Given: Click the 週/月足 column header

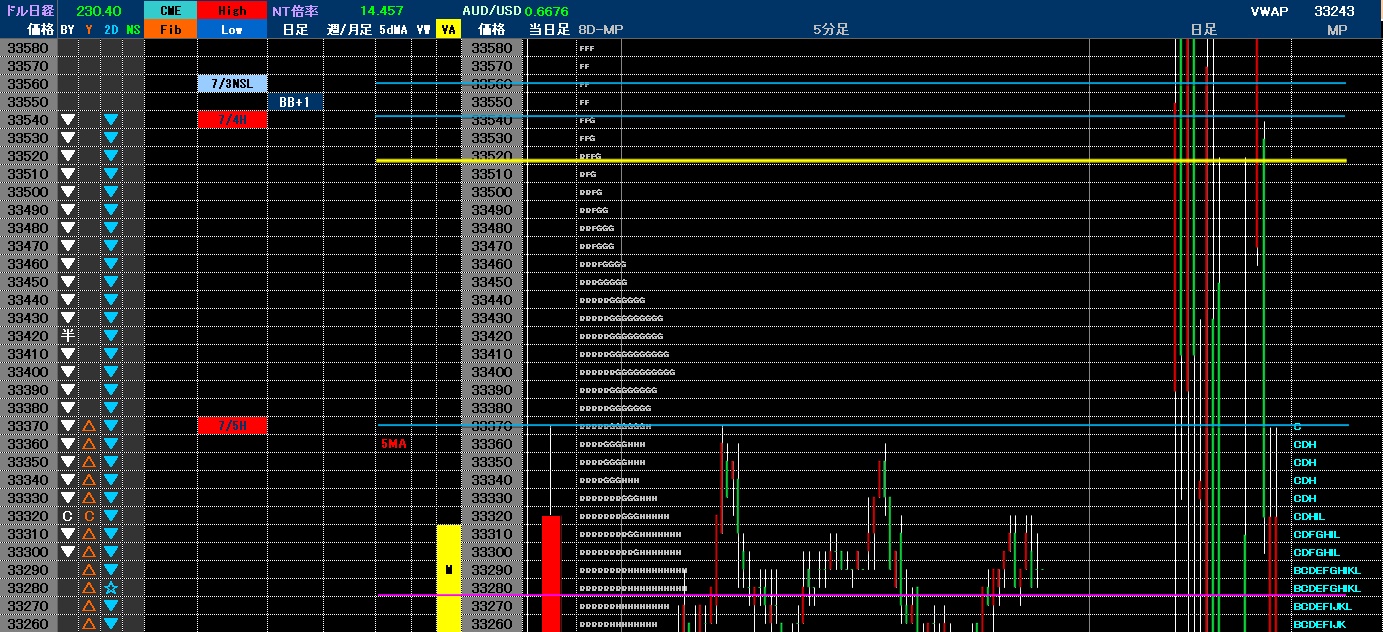Looking at the screenshot, I should (349, 30).
